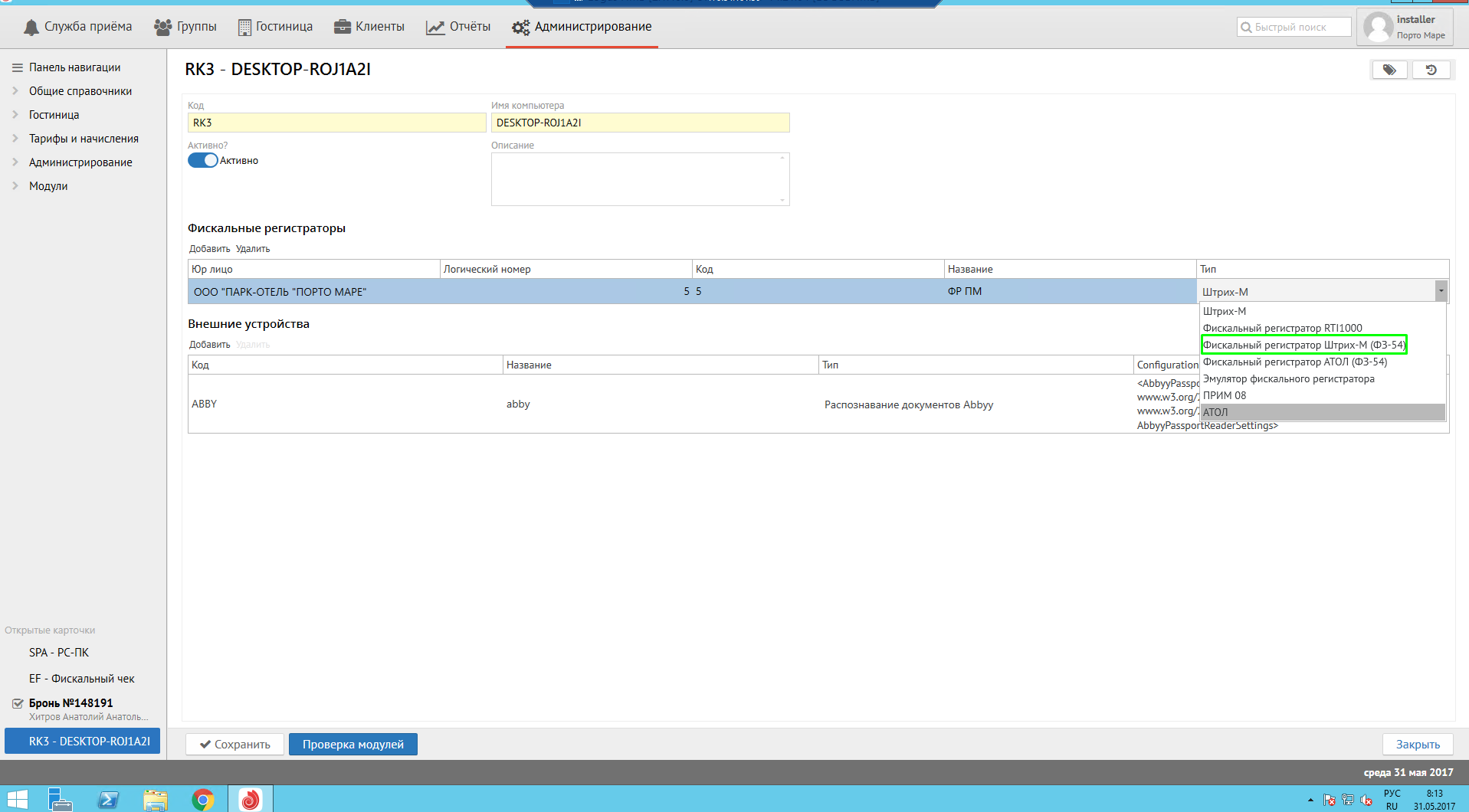Open File Explorer from the taskbar
1469x812 pixels.
point(156,800)
